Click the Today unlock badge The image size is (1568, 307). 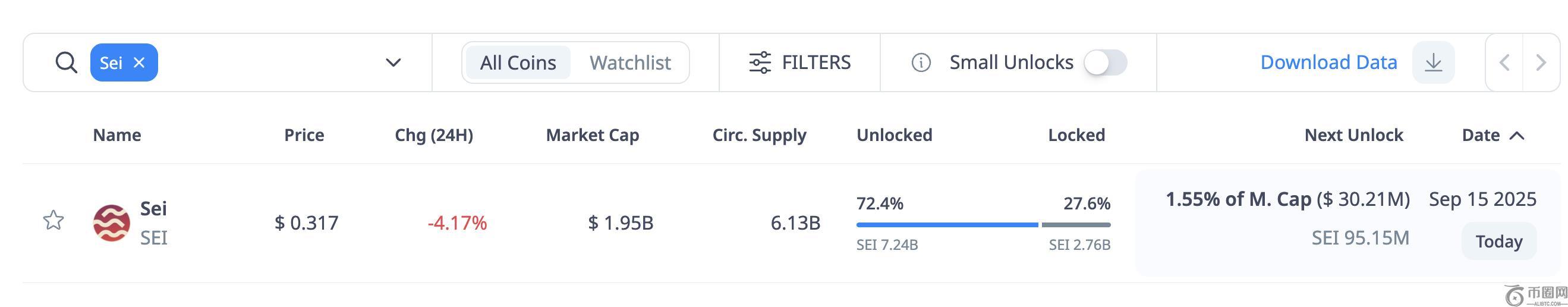(x=1498, y=241)
